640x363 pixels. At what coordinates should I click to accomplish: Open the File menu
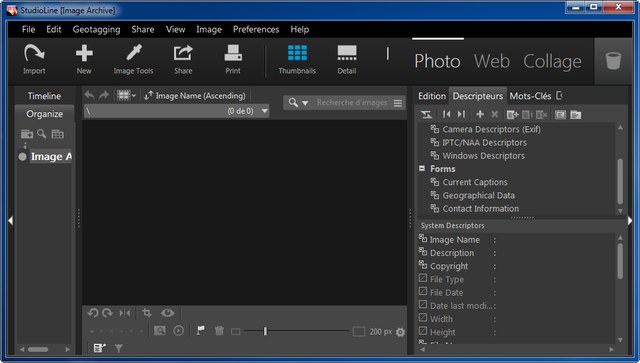(28, 29)
